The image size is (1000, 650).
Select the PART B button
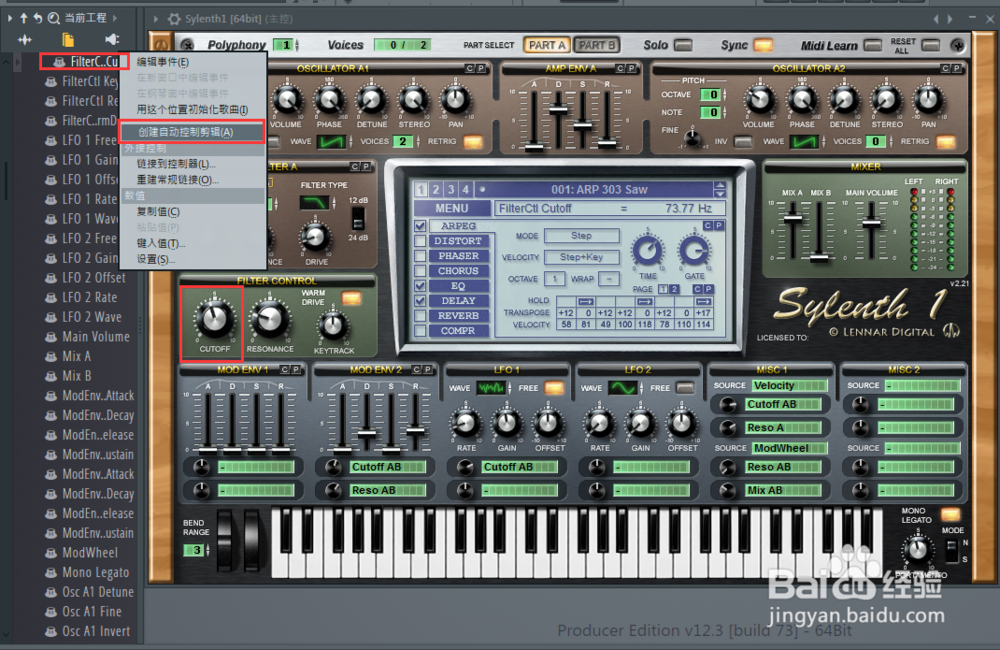(596, 45)
